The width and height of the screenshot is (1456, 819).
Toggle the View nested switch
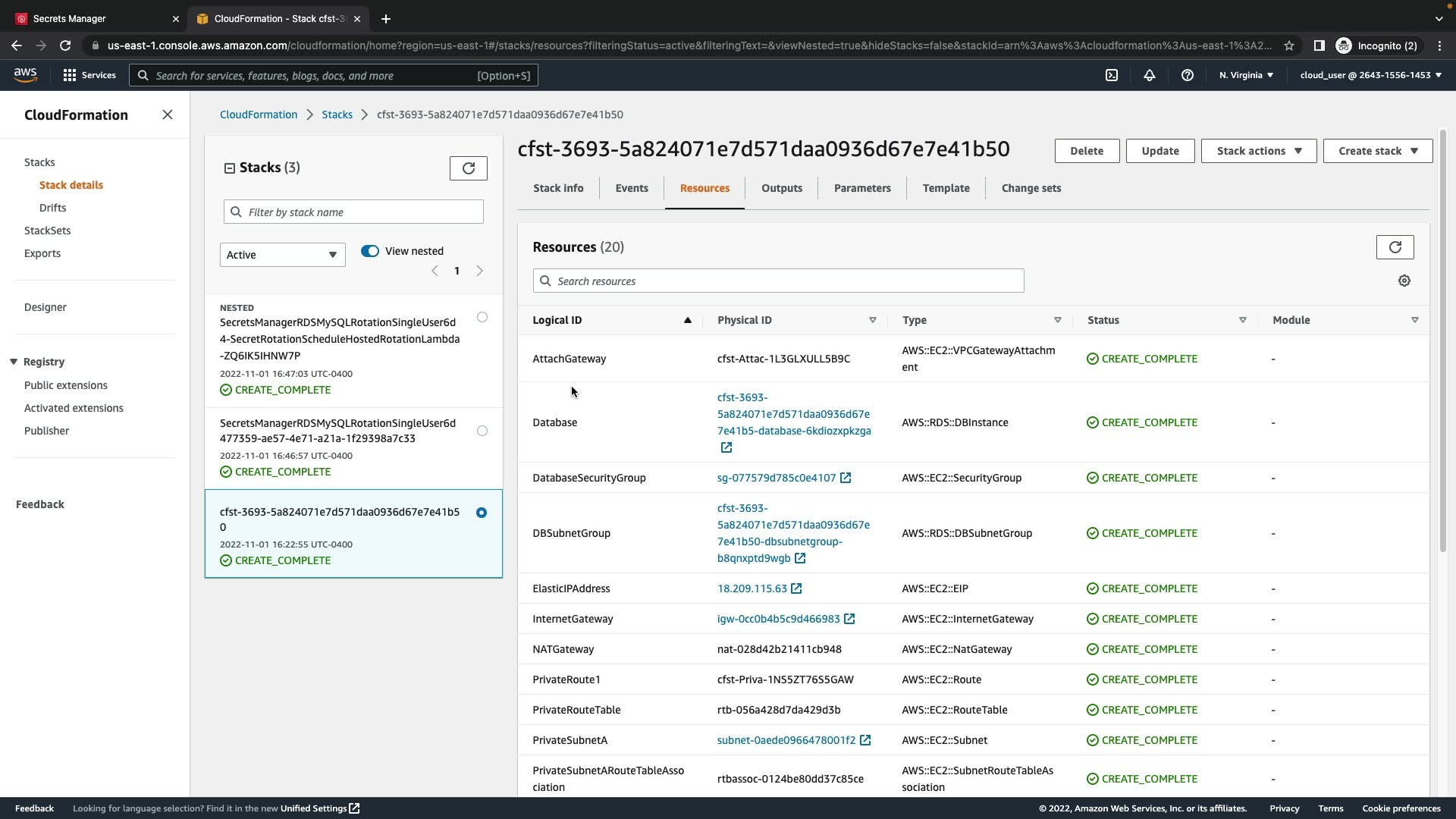pyautogui.click(x=370, y=251)
